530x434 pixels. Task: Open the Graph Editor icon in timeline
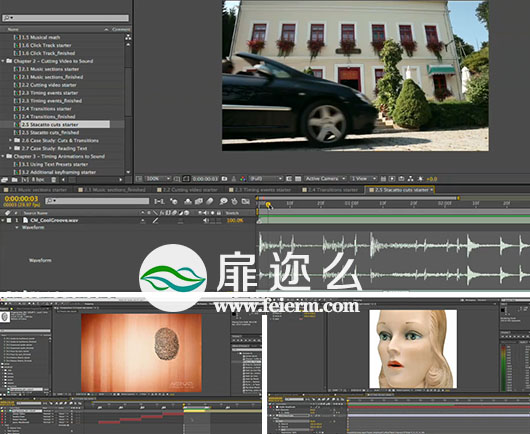pos(246,201)
